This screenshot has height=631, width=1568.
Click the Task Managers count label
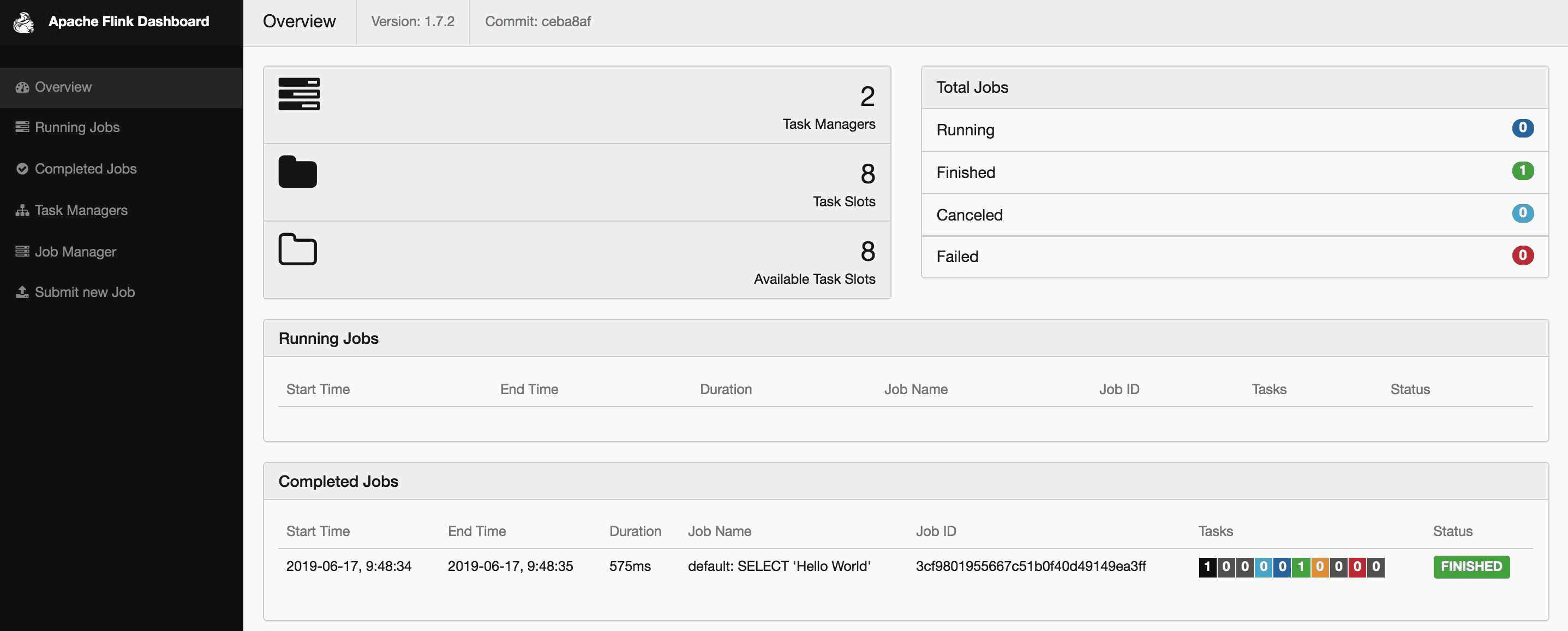[x=828, y=124]
